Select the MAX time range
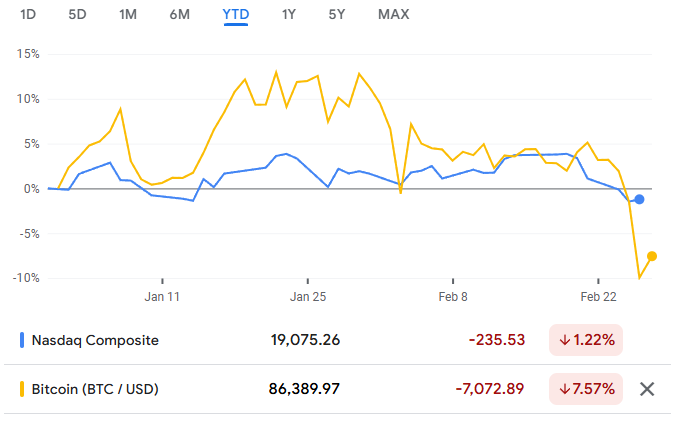 pyautogui.click(x=393, y=14)
